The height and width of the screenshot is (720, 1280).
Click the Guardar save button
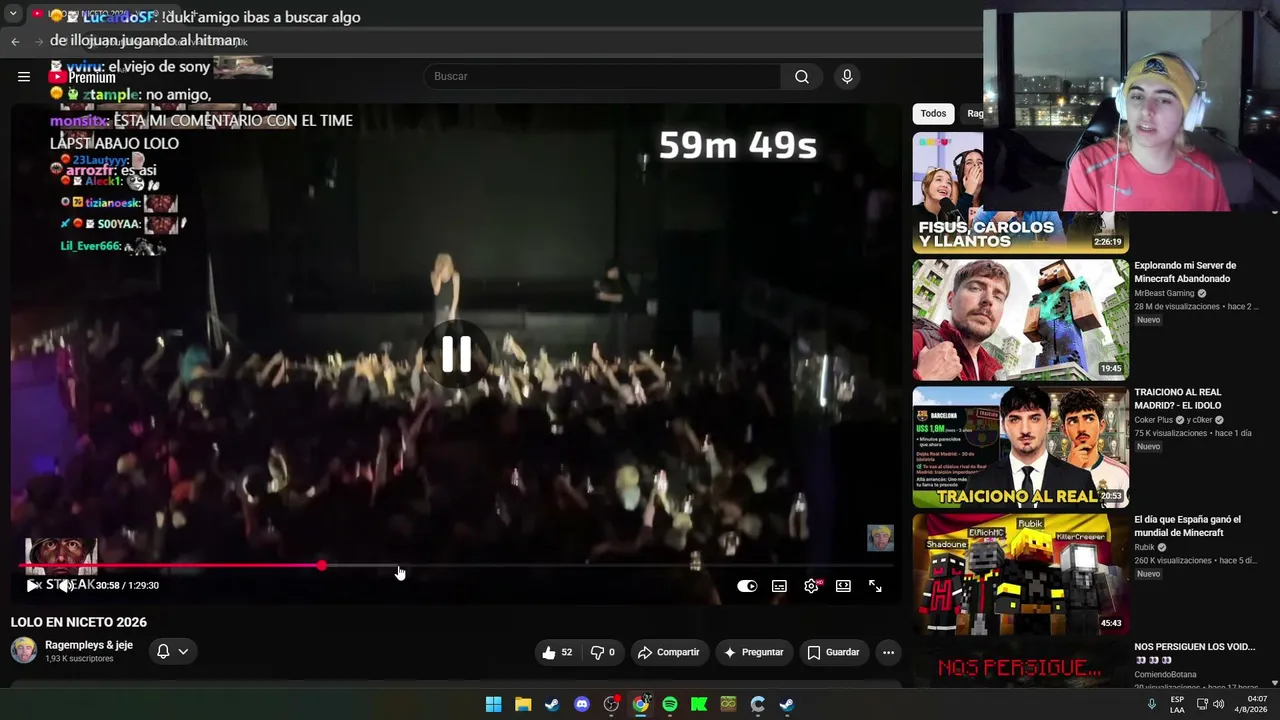pos(833,652)
